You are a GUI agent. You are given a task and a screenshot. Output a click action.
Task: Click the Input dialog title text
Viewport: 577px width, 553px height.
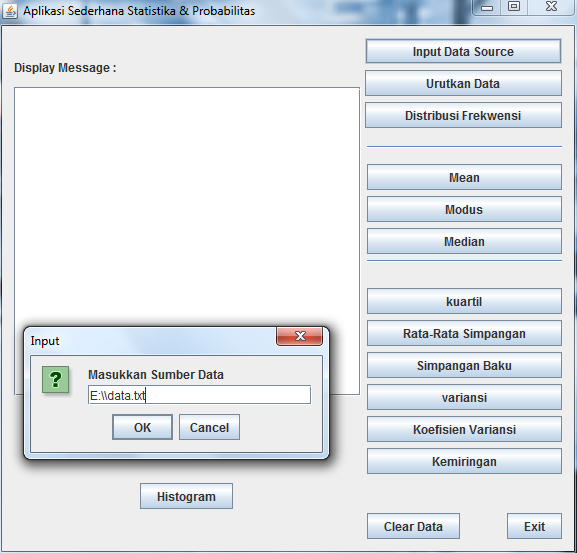pos(45,341)
